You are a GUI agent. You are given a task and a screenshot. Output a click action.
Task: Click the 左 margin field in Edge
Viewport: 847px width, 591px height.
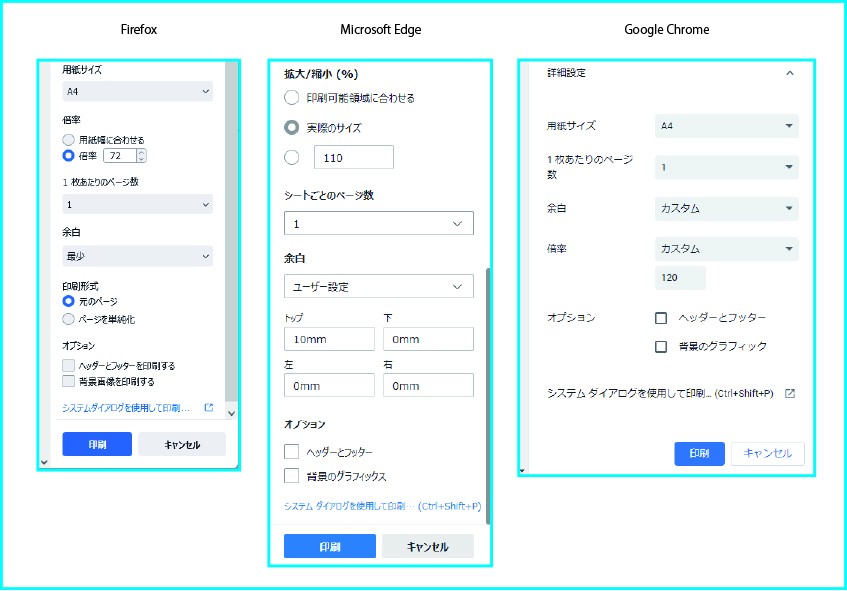pos(330,385)
